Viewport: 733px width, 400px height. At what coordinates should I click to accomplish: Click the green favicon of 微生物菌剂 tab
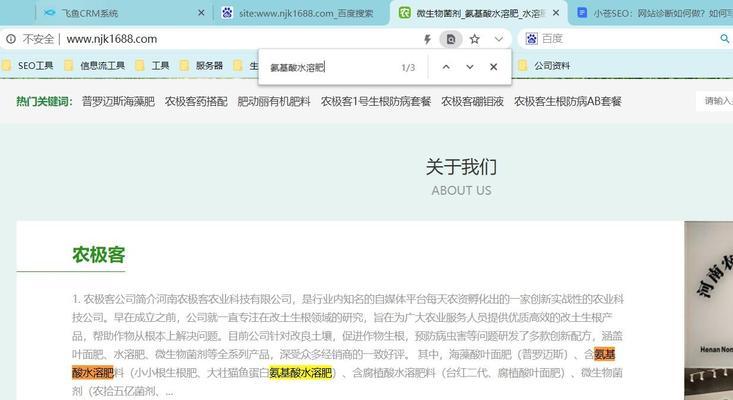pyautogui.click(x=404, y=13)
